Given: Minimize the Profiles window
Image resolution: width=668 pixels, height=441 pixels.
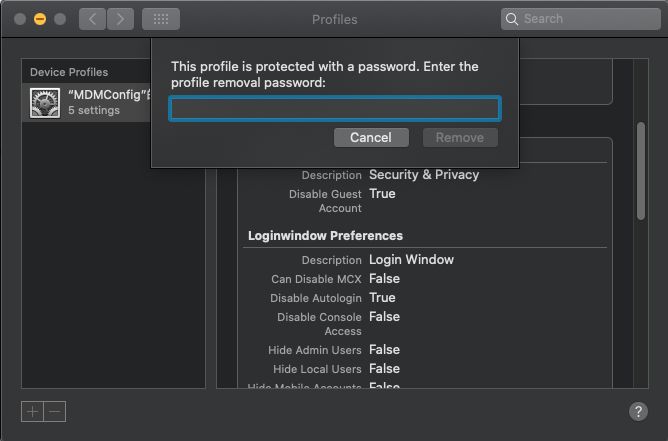Looking at the screenshot, I should point(40,19).
